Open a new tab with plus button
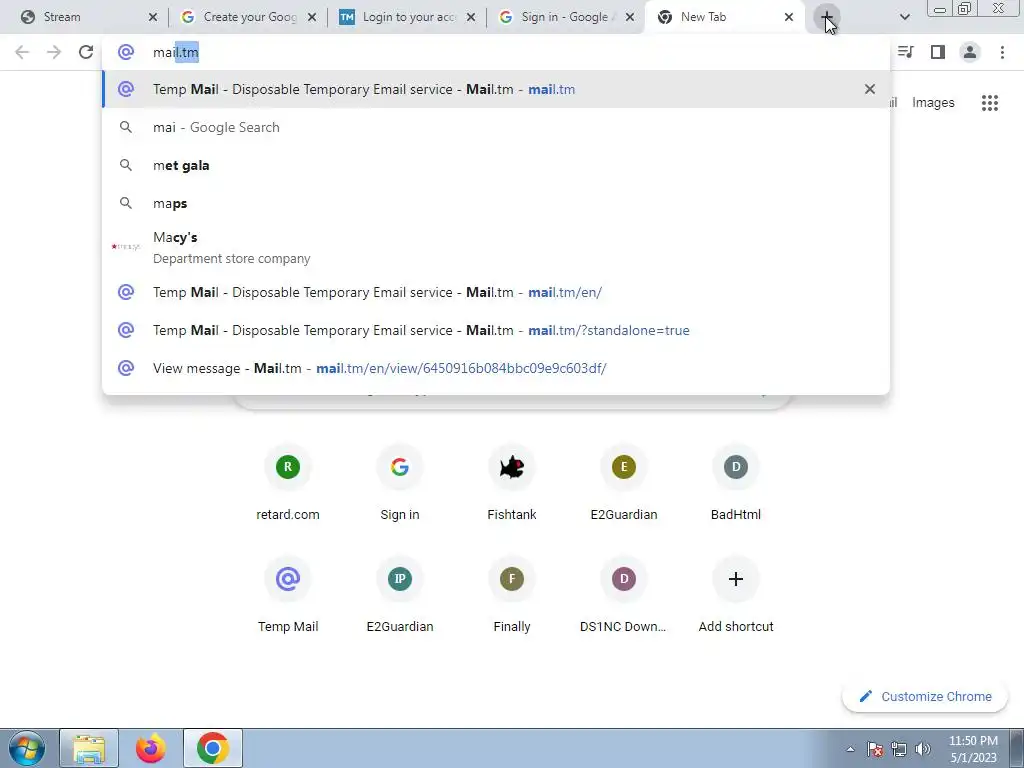Viewport: 1024px width, 768px height. (827, 18)
